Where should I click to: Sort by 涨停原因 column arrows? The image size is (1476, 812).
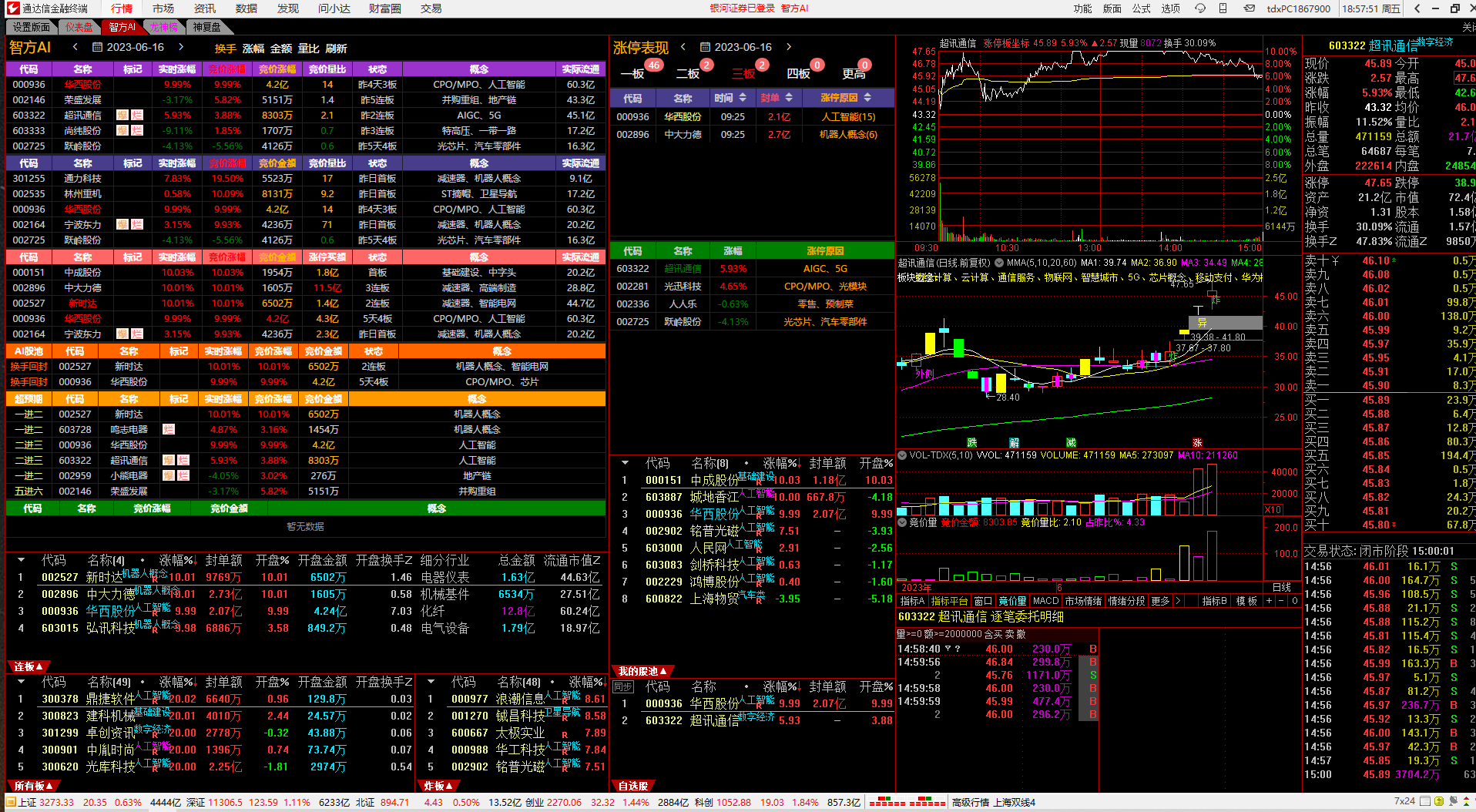(x=867, y=98)
